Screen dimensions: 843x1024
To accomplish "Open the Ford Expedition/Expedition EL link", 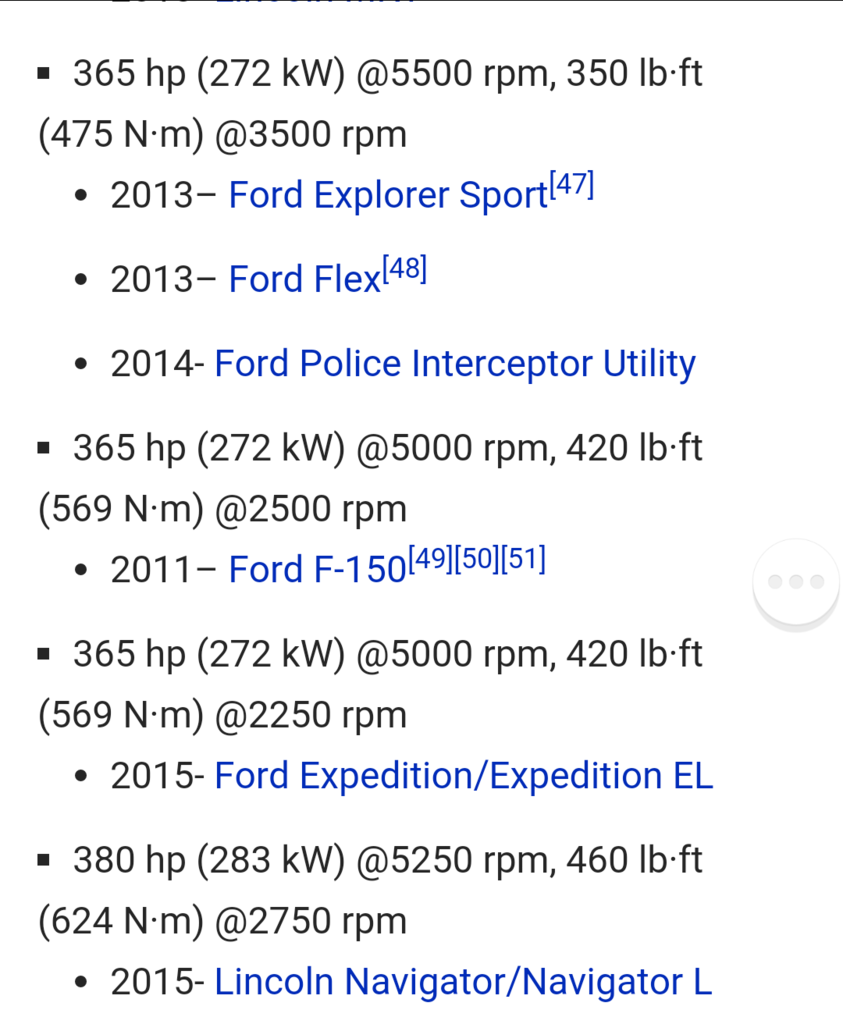I will point(464,776).
